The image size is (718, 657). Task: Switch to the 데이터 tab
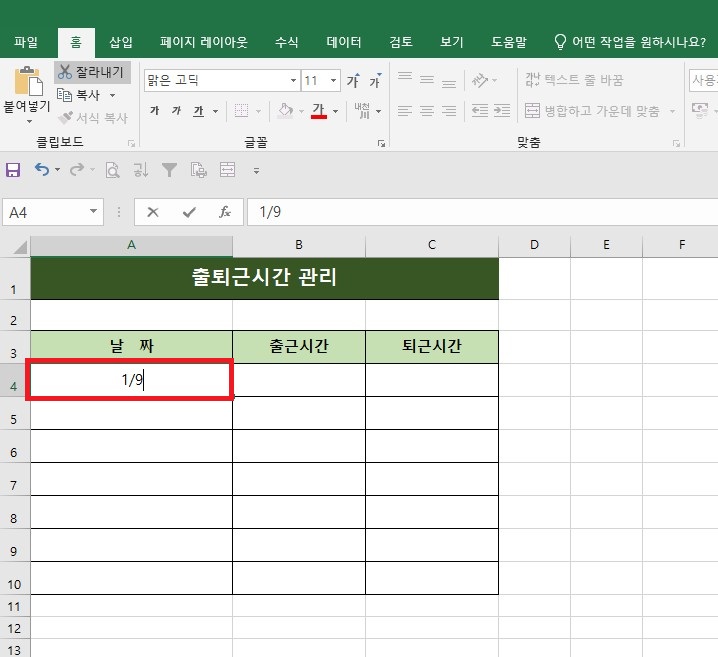pos(344,42)
